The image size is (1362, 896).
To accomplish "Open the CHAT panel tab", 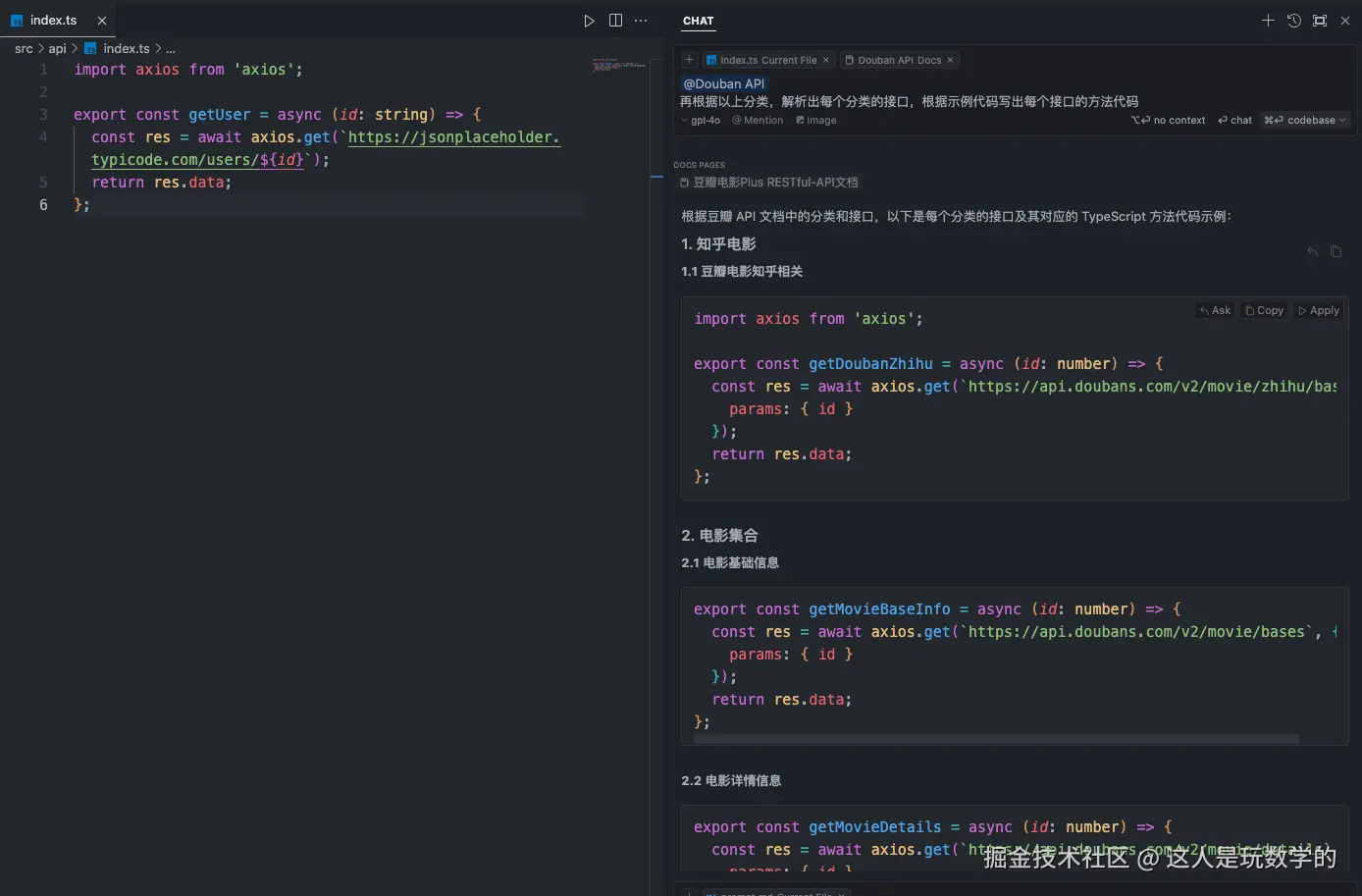I will pos(699,21).
